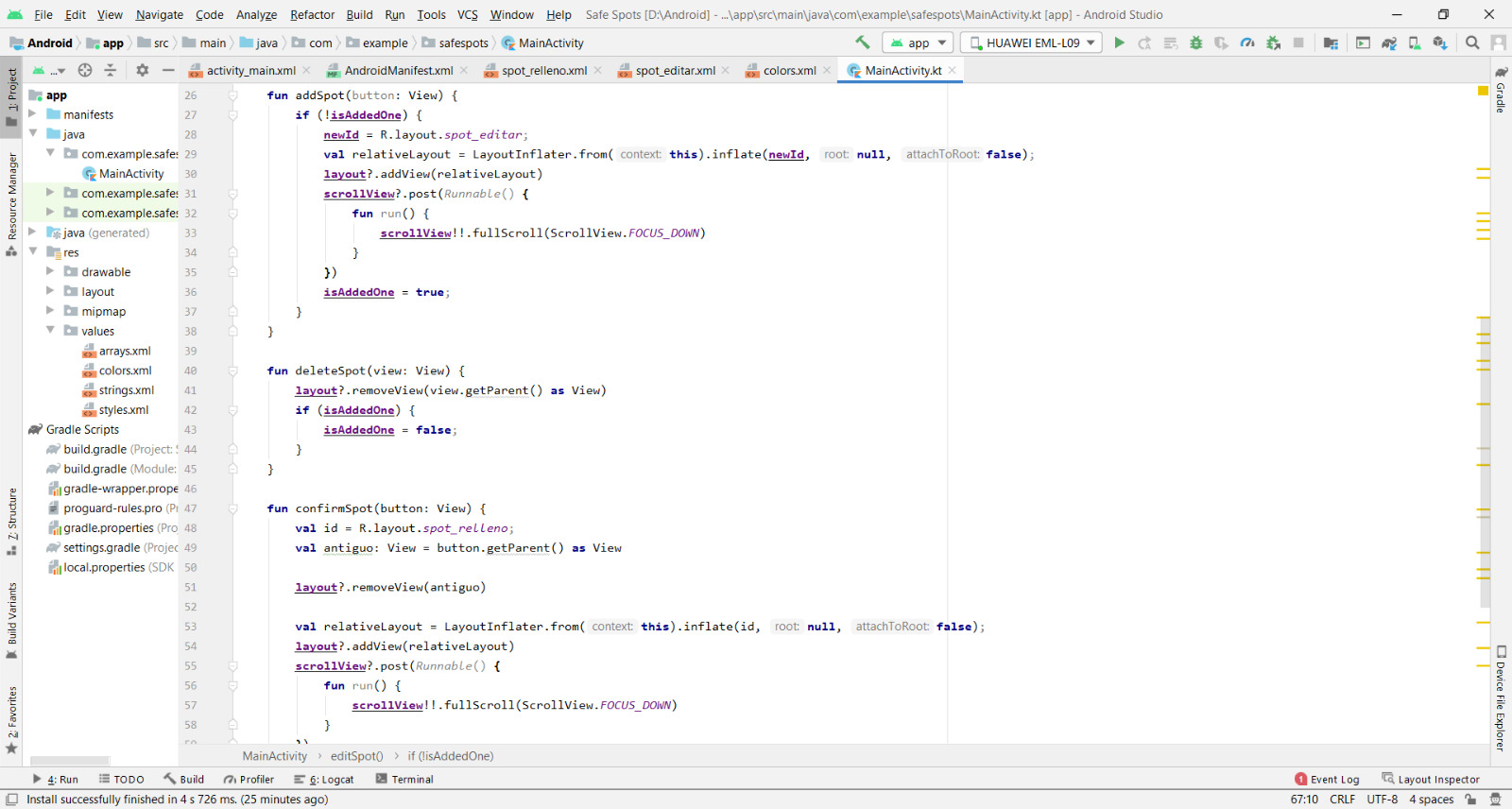Click the Stop square icon
Viewport: 1512px width, 809px height.
[x=1298, y=43]
